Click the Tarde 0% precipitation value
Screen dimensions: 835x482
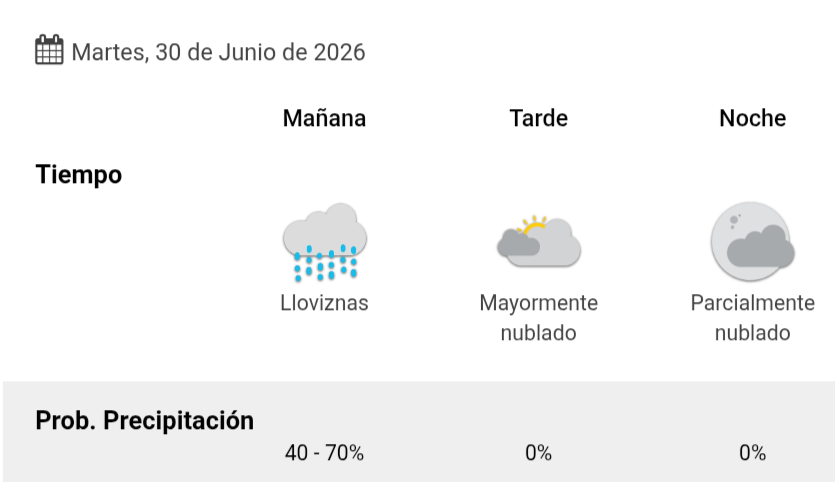pos(538,453)
